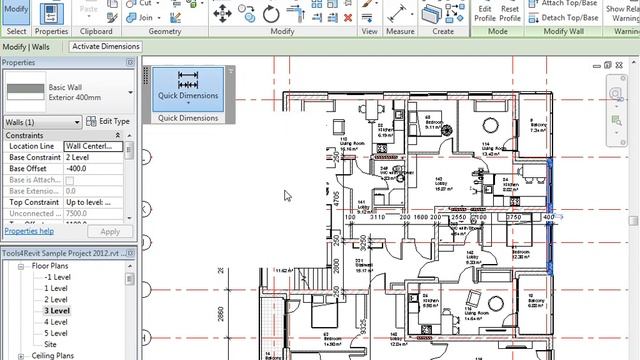Open the Walls (1) filter dropdown

point(42,122)
